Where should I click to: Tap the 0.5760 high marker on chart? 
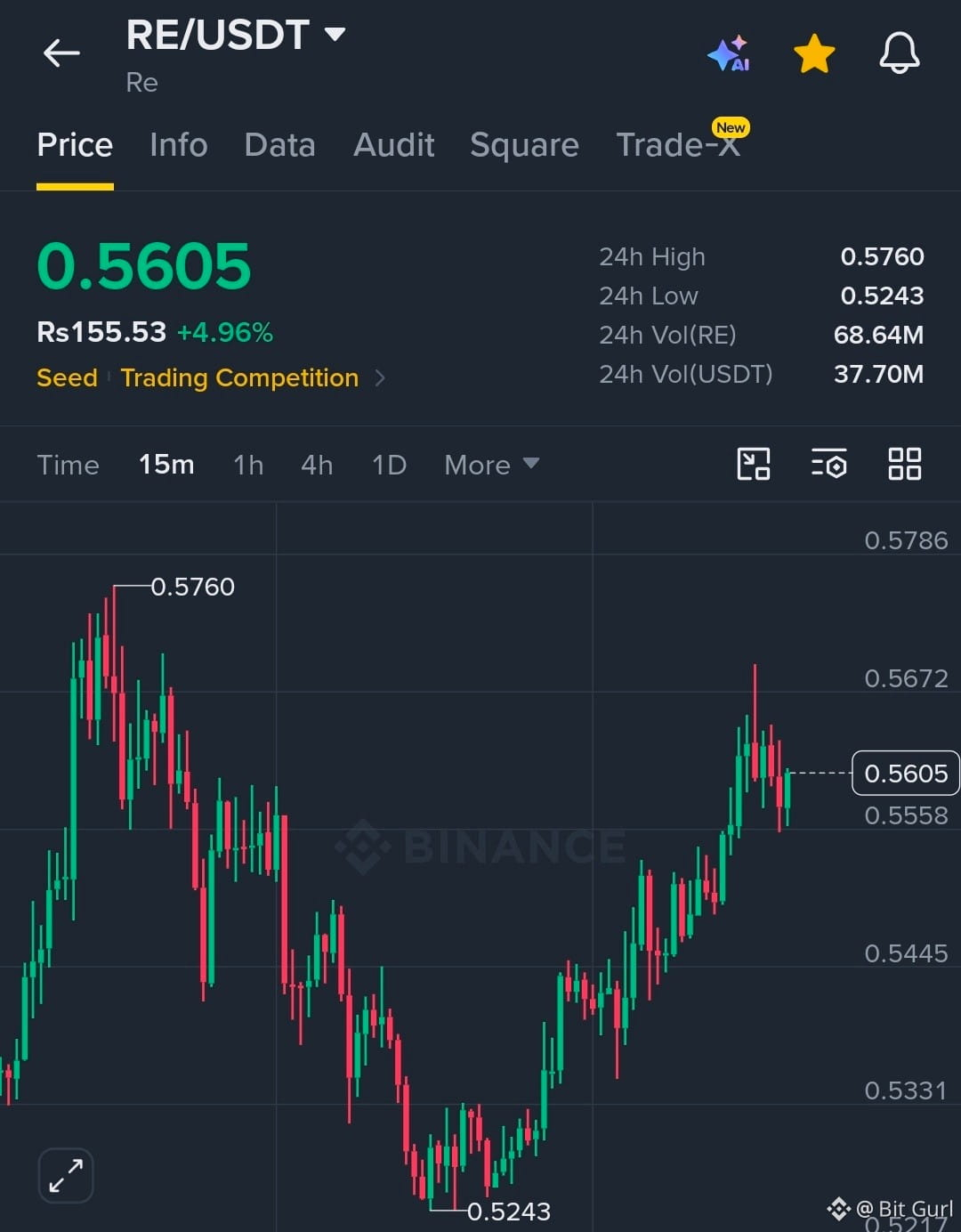[x=192, y=587]
